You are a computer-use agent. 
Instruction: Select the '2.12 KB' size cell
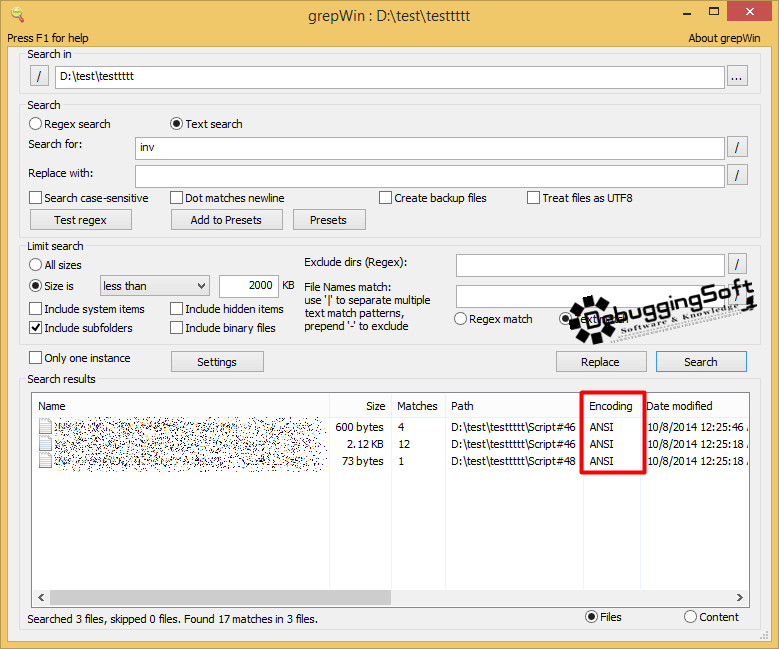(365, 444)
